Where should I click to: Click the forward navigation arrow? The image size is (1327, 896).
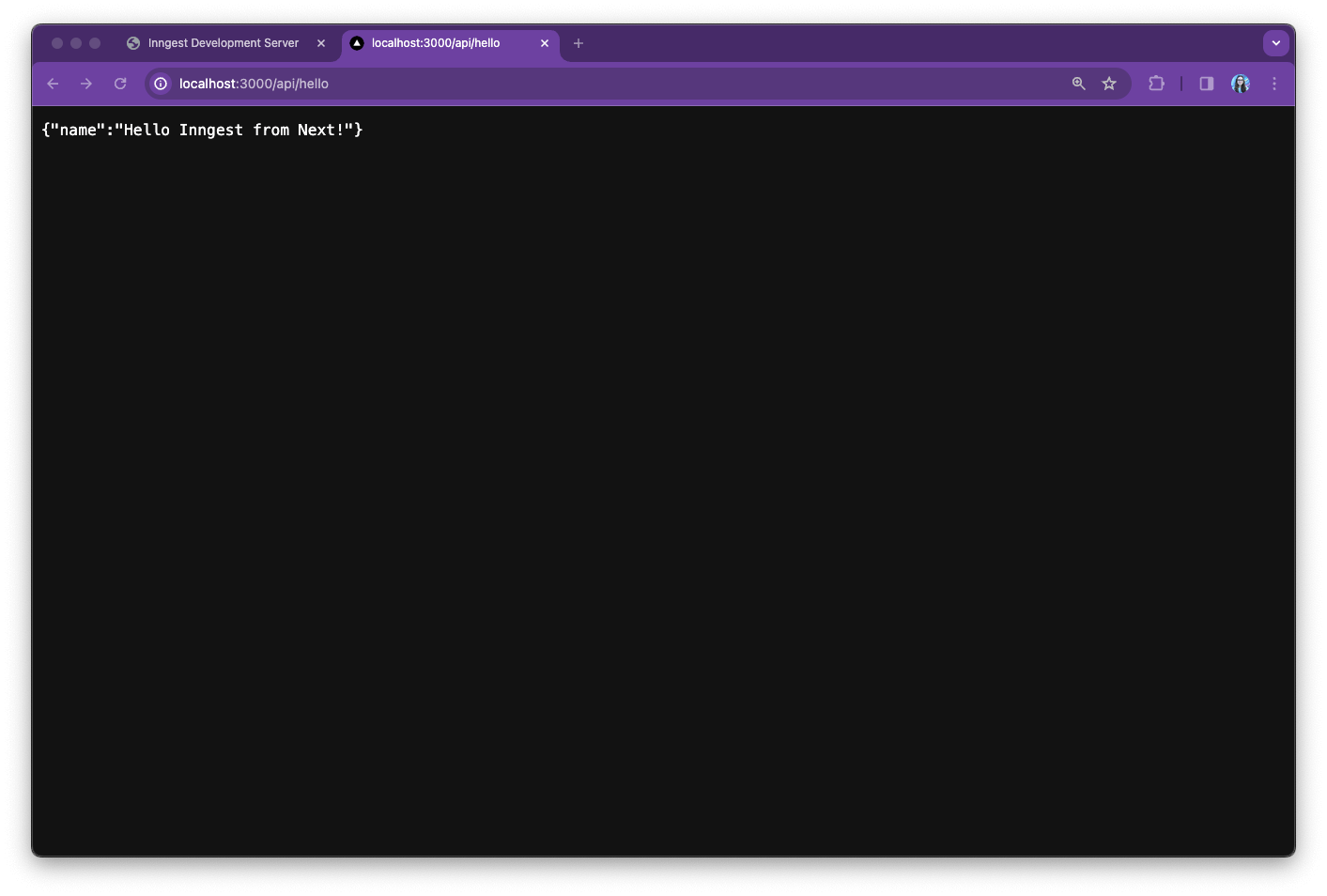(86, 84)
